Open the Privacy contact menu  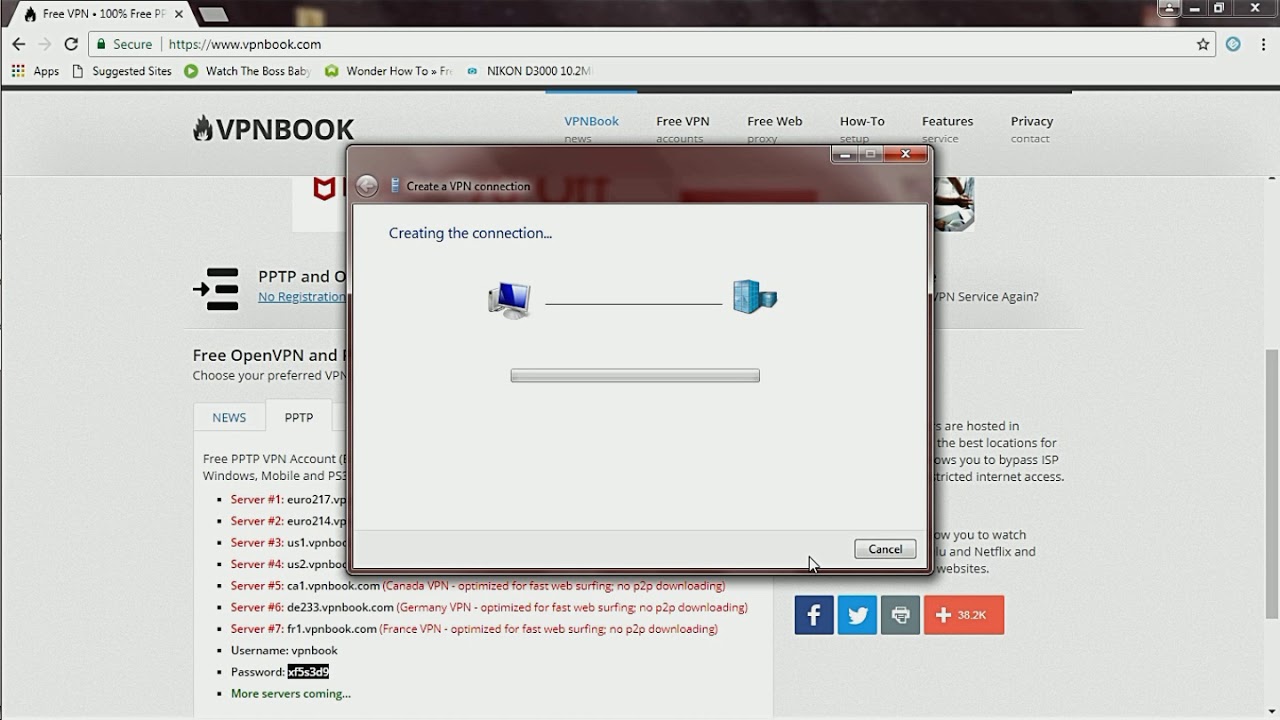coord(1031,128)
